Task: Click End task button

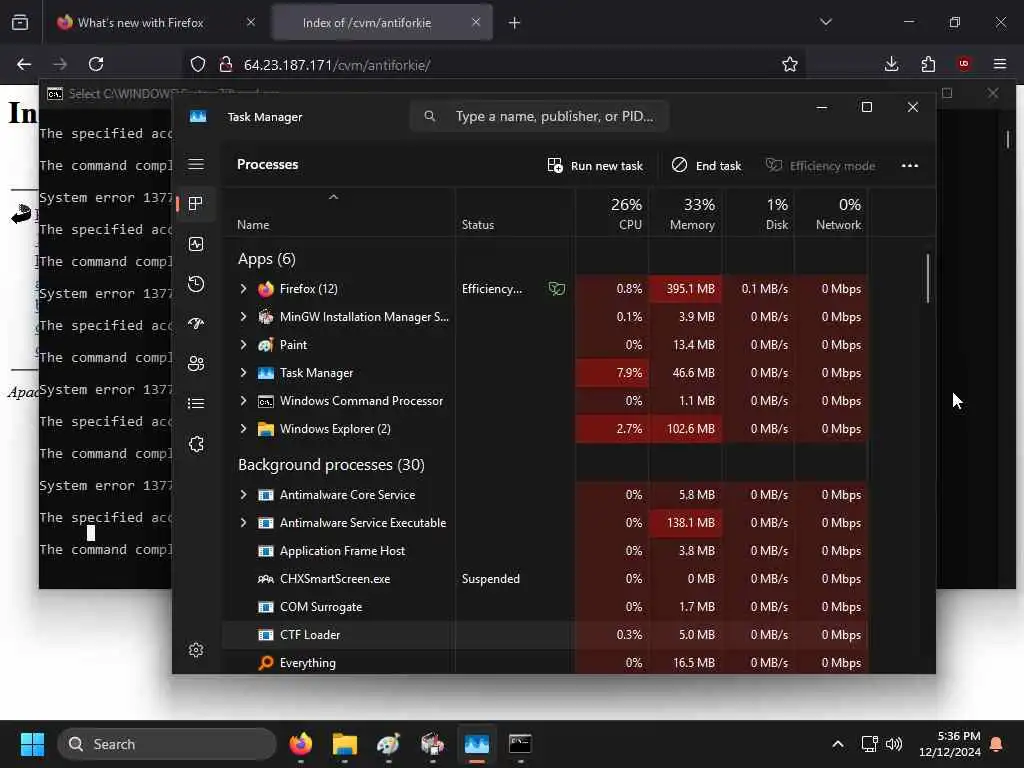Action: point(707,166)
